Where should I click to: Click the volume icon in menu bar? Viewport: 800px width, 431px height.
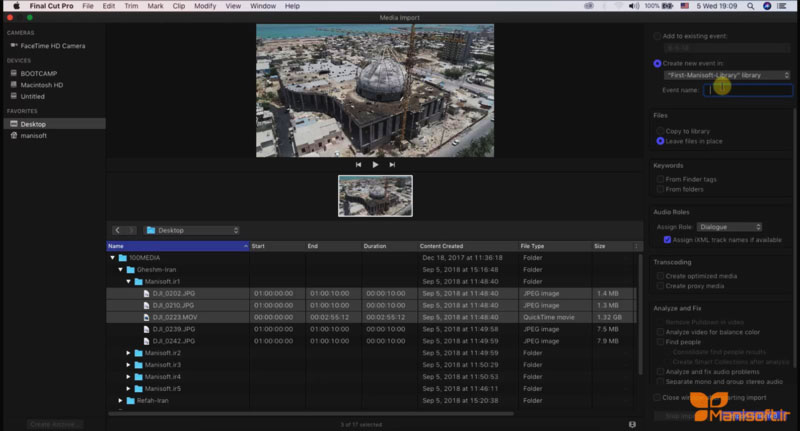[x=634, y=6]
